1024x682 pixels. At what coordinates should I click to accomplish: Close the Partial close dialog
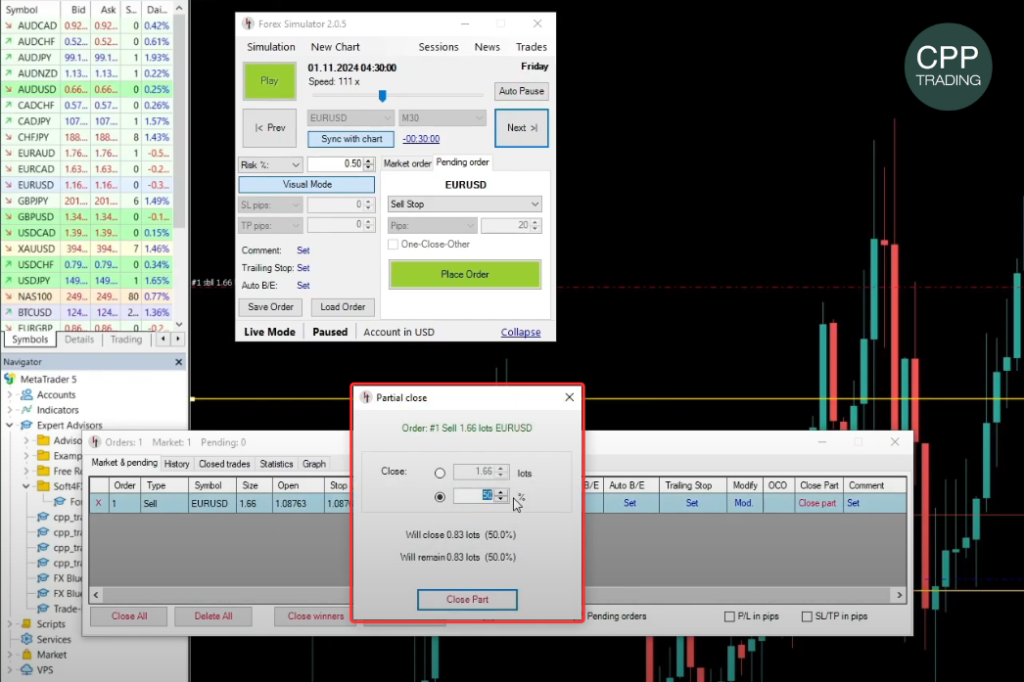click(x=569, y=398)
